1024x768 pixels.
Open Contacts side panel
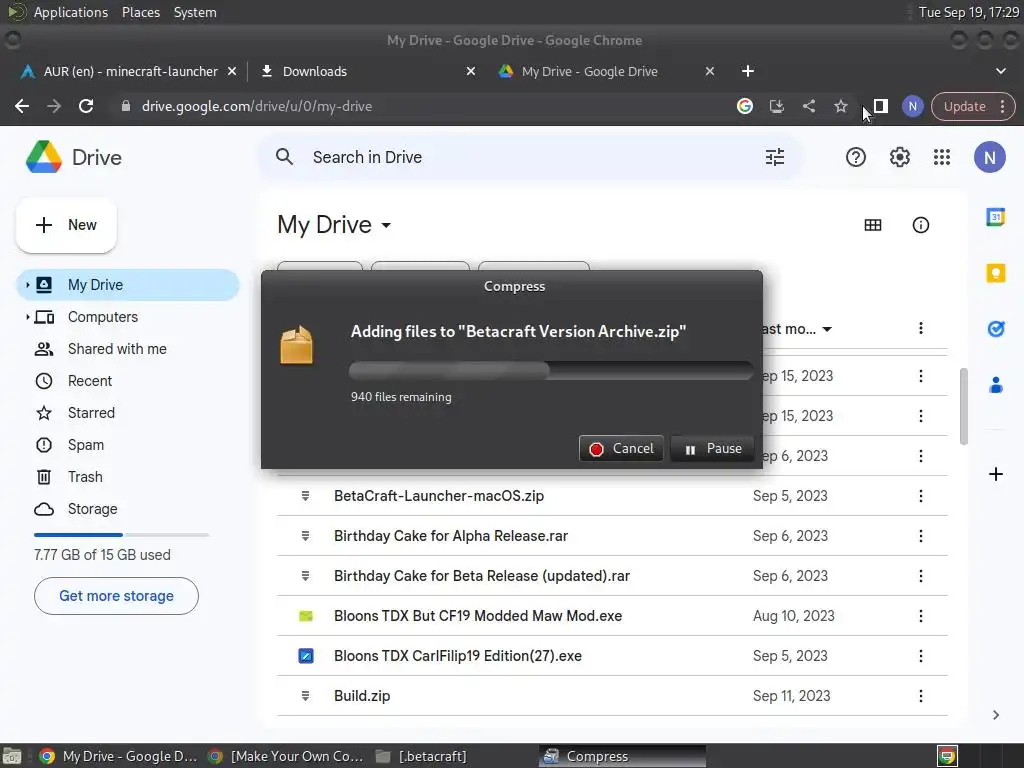995,385
